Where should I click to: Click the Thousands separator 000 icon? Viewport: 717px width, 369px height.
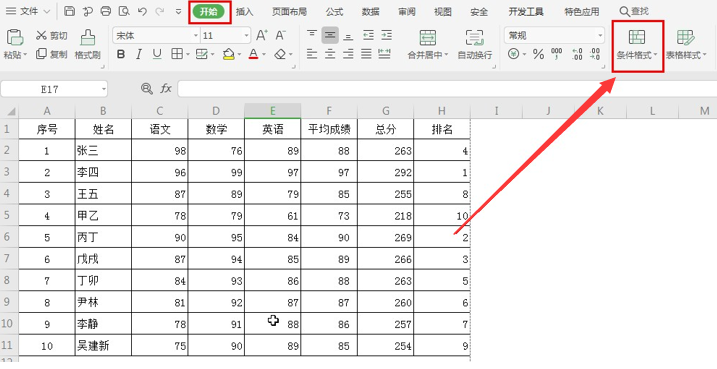556,54
